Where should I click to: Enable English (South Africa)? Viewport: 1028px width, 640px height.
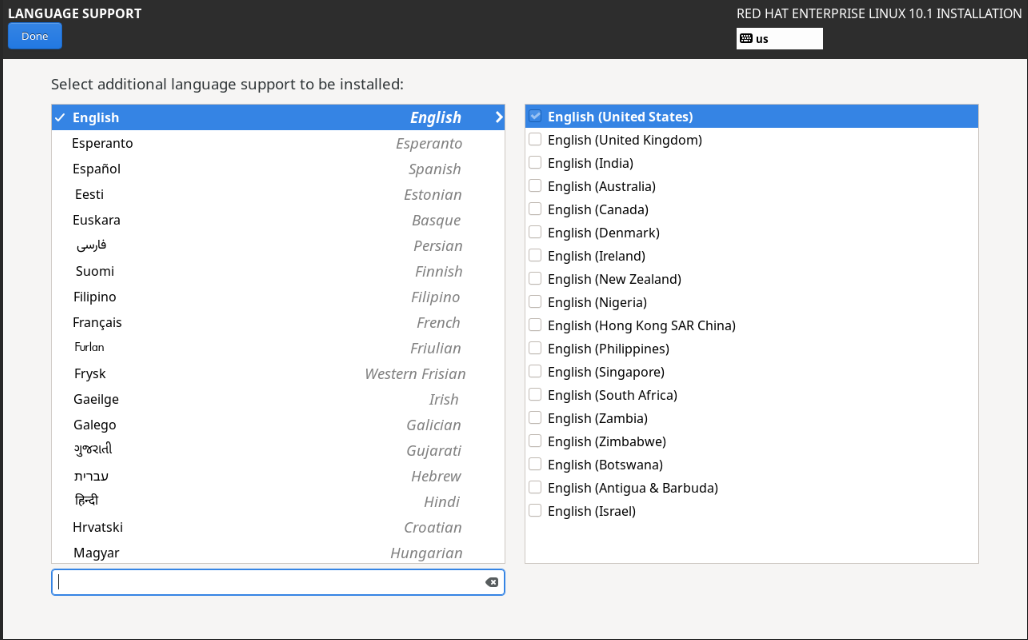(534, 394)
